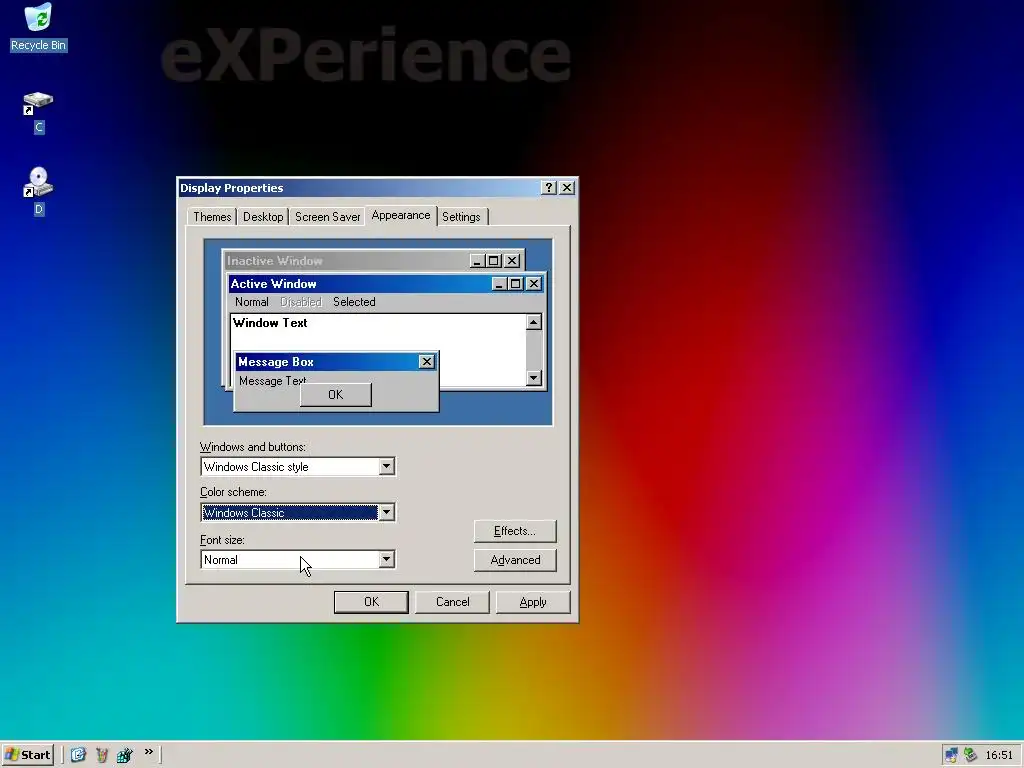Select the Appearance tab
Screen dimensions: 1024x768
pos(401,216)
